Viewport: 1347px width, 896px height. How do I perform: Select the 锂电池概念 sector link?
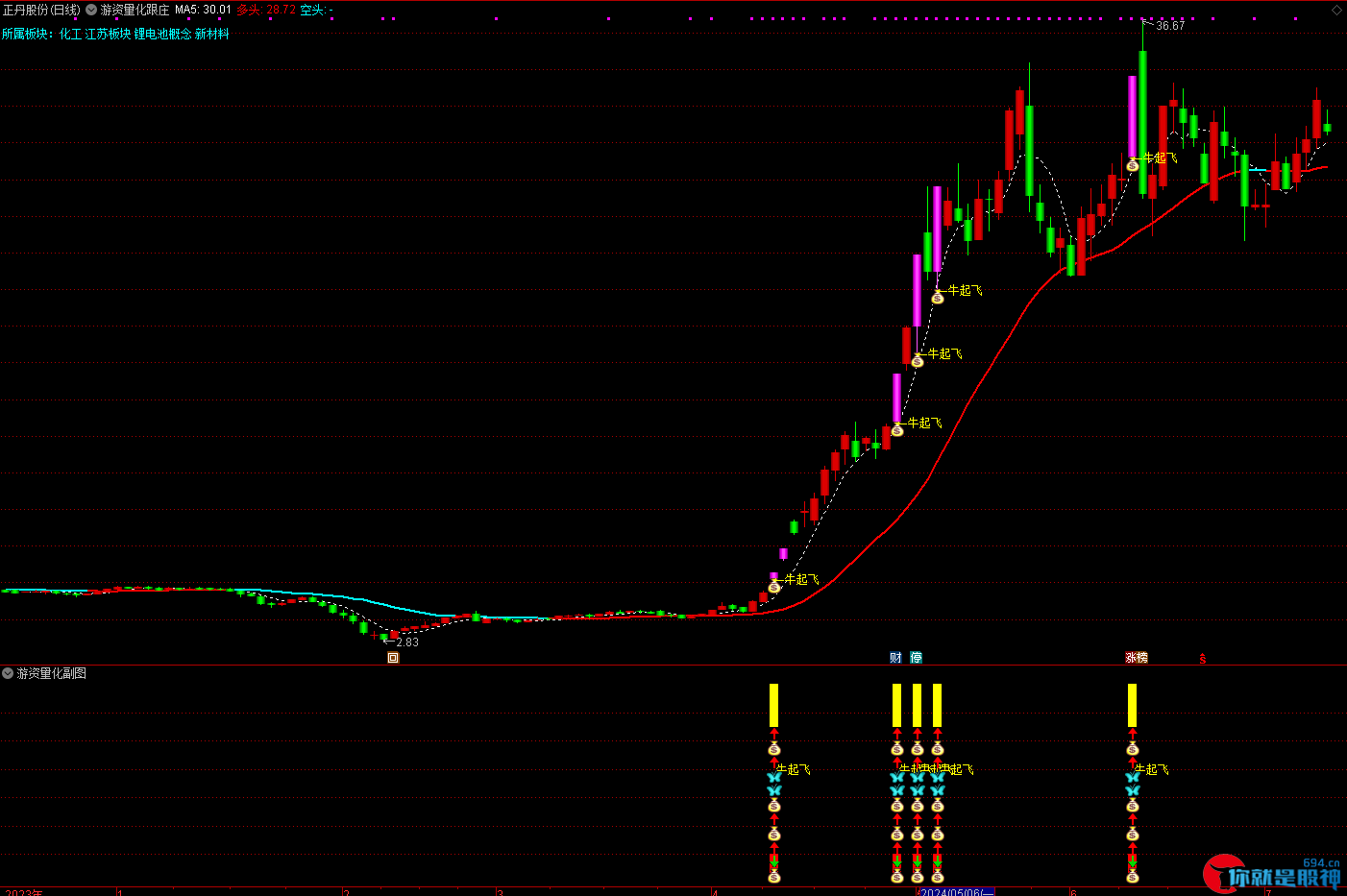pos(162,34)
